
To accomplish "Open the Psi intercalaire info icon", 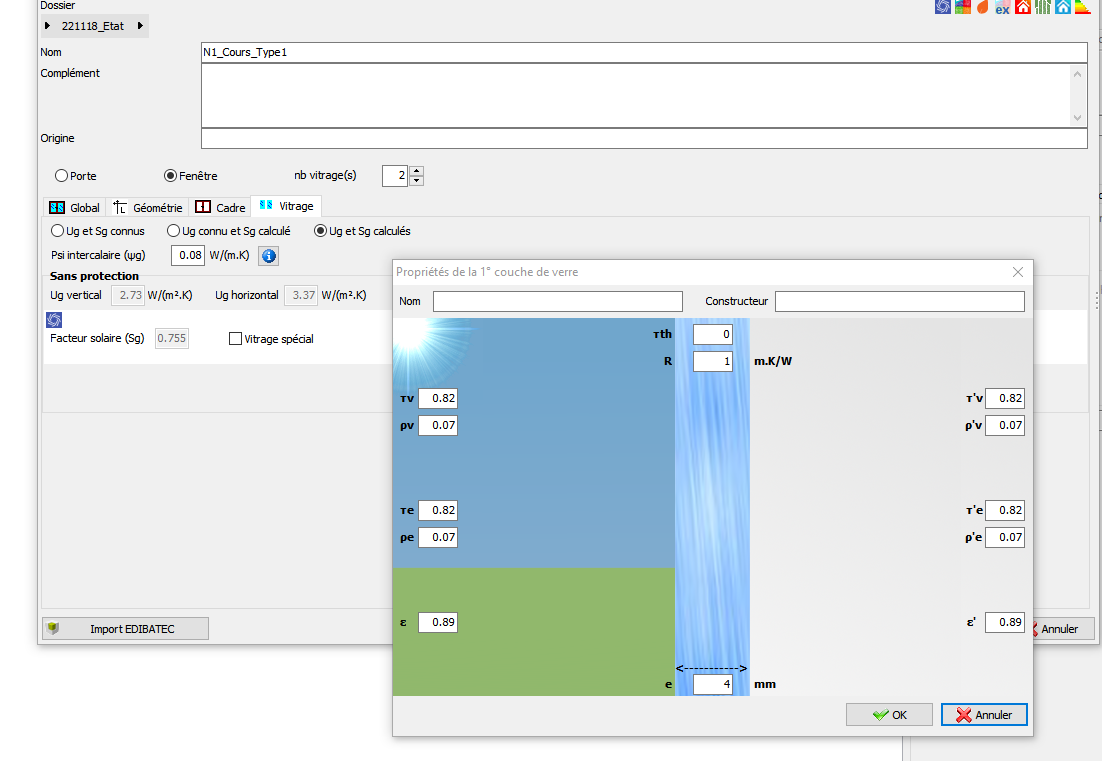I will (268, 256).
